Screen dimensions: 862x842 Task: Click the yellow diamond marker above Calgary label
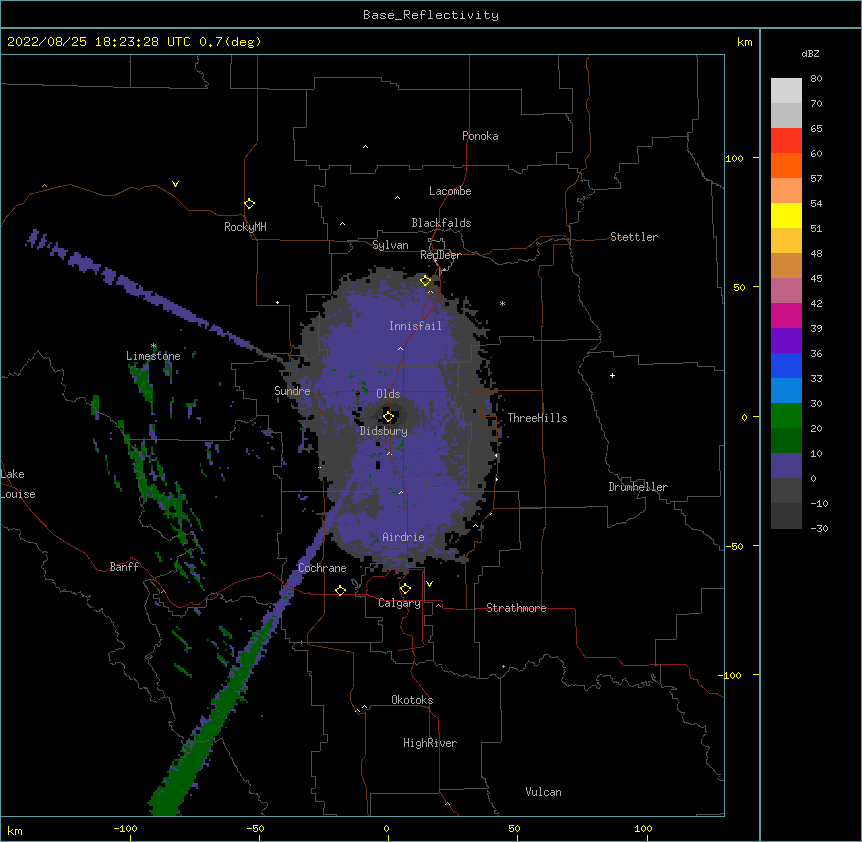coord(405,589)
